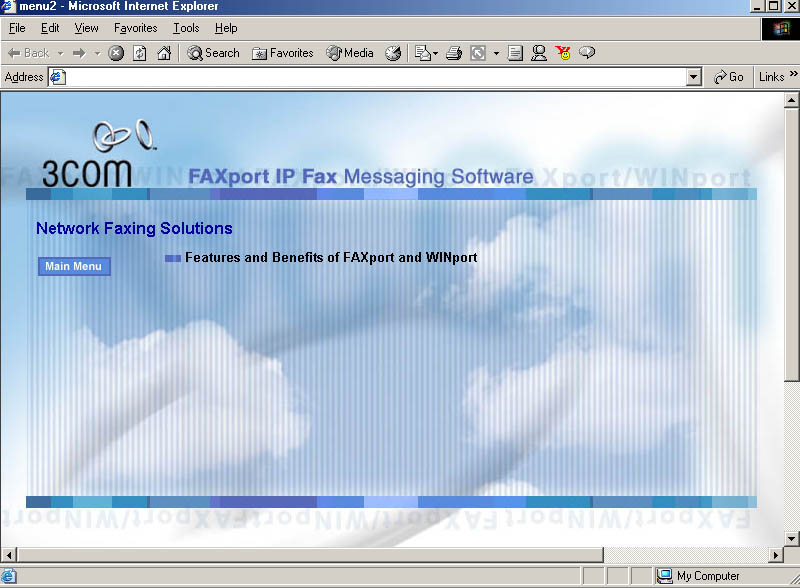Click the horizontal scrollbar right arrow
Image resolution: width=800 pixels, height=588 pixels.
click(776, 554)
